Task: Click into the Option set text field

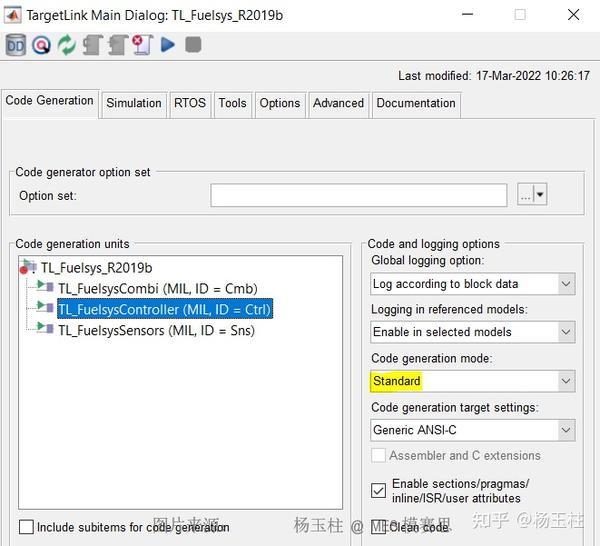Action: (x=359, y=195)
